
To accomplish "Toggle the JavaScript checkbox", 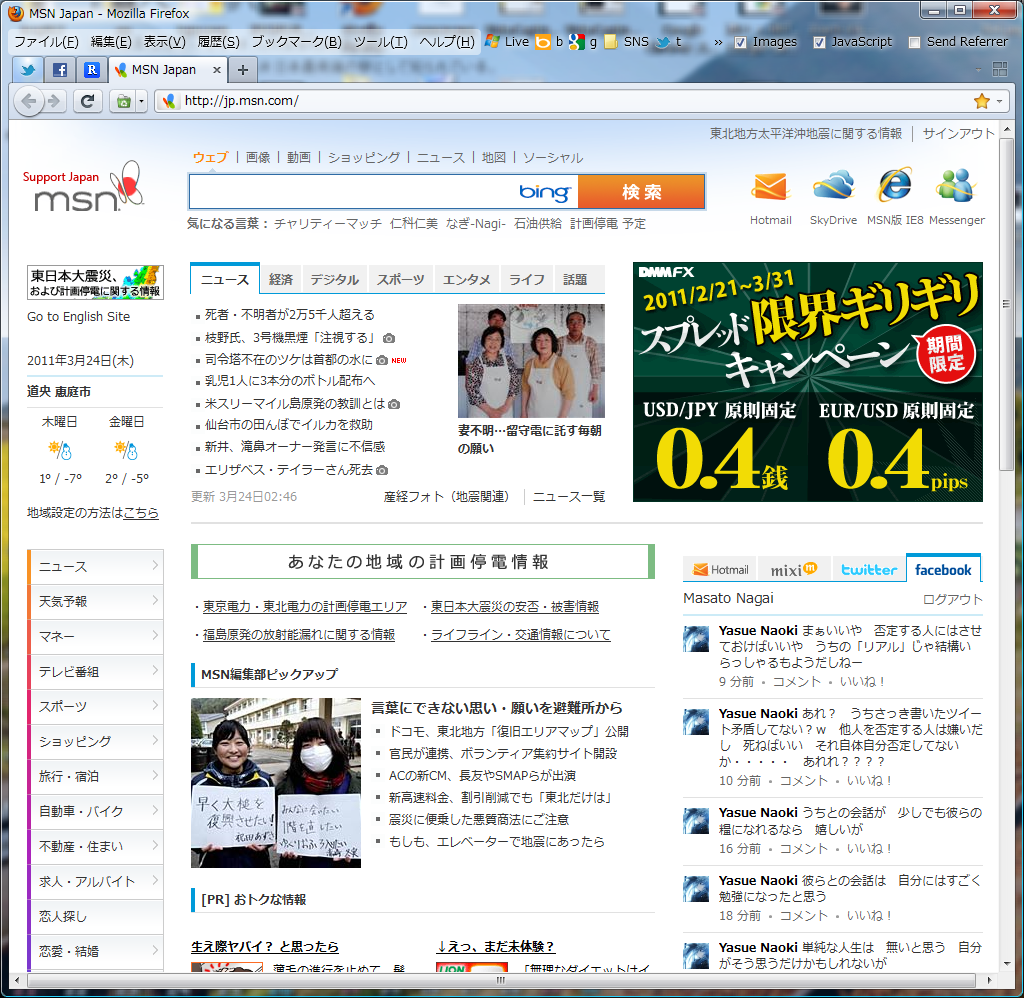I will [819, 42].
